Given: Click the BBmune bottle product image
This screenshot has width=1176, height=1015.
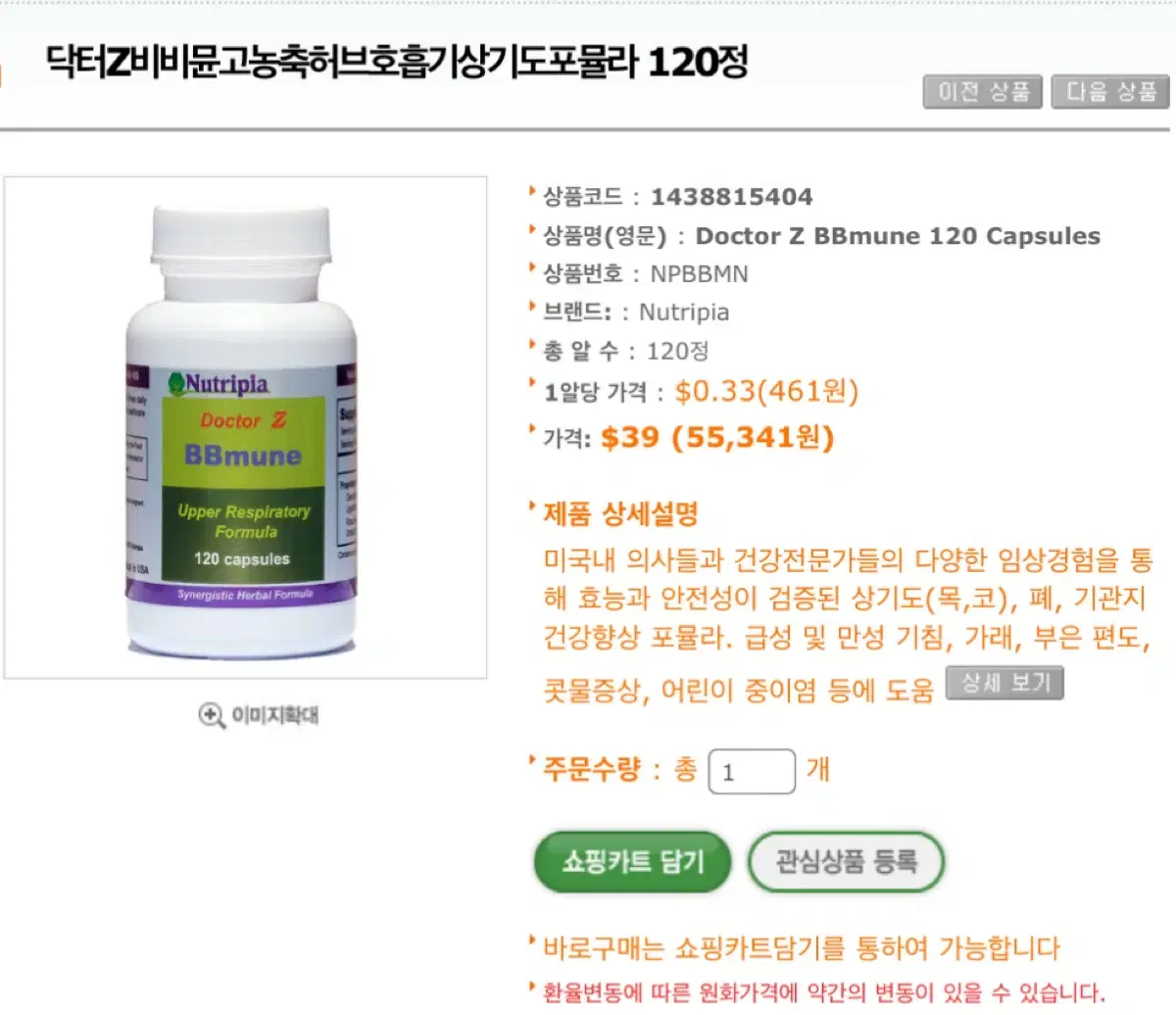Looking at the screenshot, I should (245, 427).
